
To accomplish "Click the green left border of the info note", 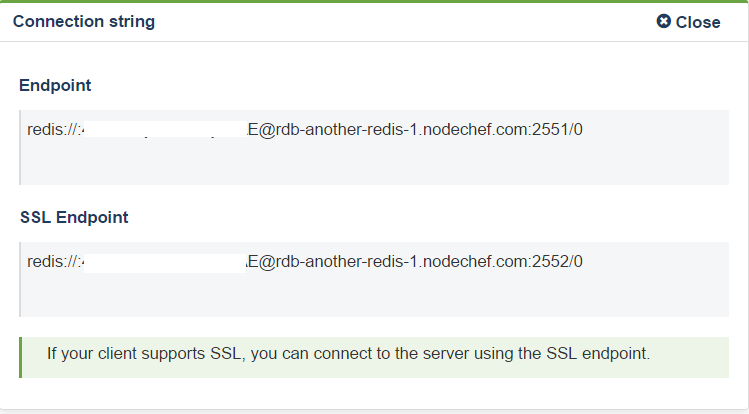I will coord(20,357).
